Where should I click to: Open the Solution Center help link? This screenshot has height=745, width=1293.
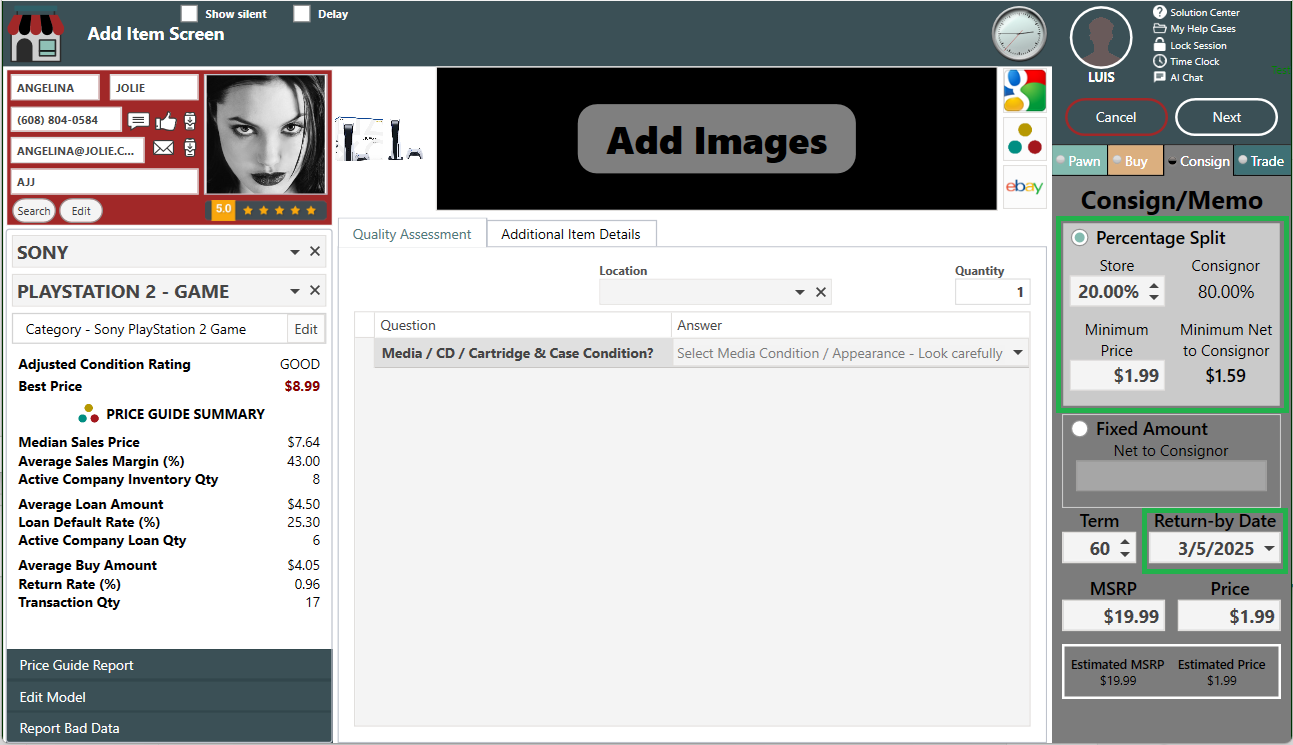coord(1196,13)
